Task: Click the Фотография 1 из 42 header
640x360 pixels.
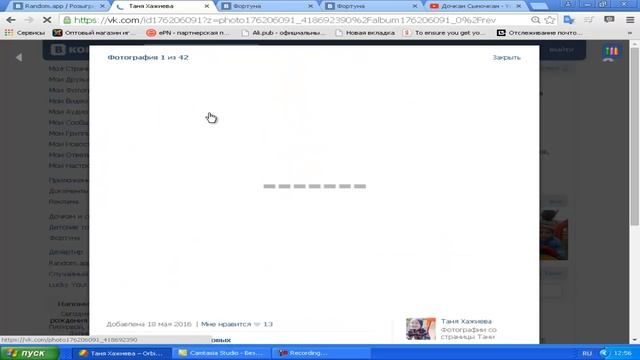Action: tap(148, 58)
